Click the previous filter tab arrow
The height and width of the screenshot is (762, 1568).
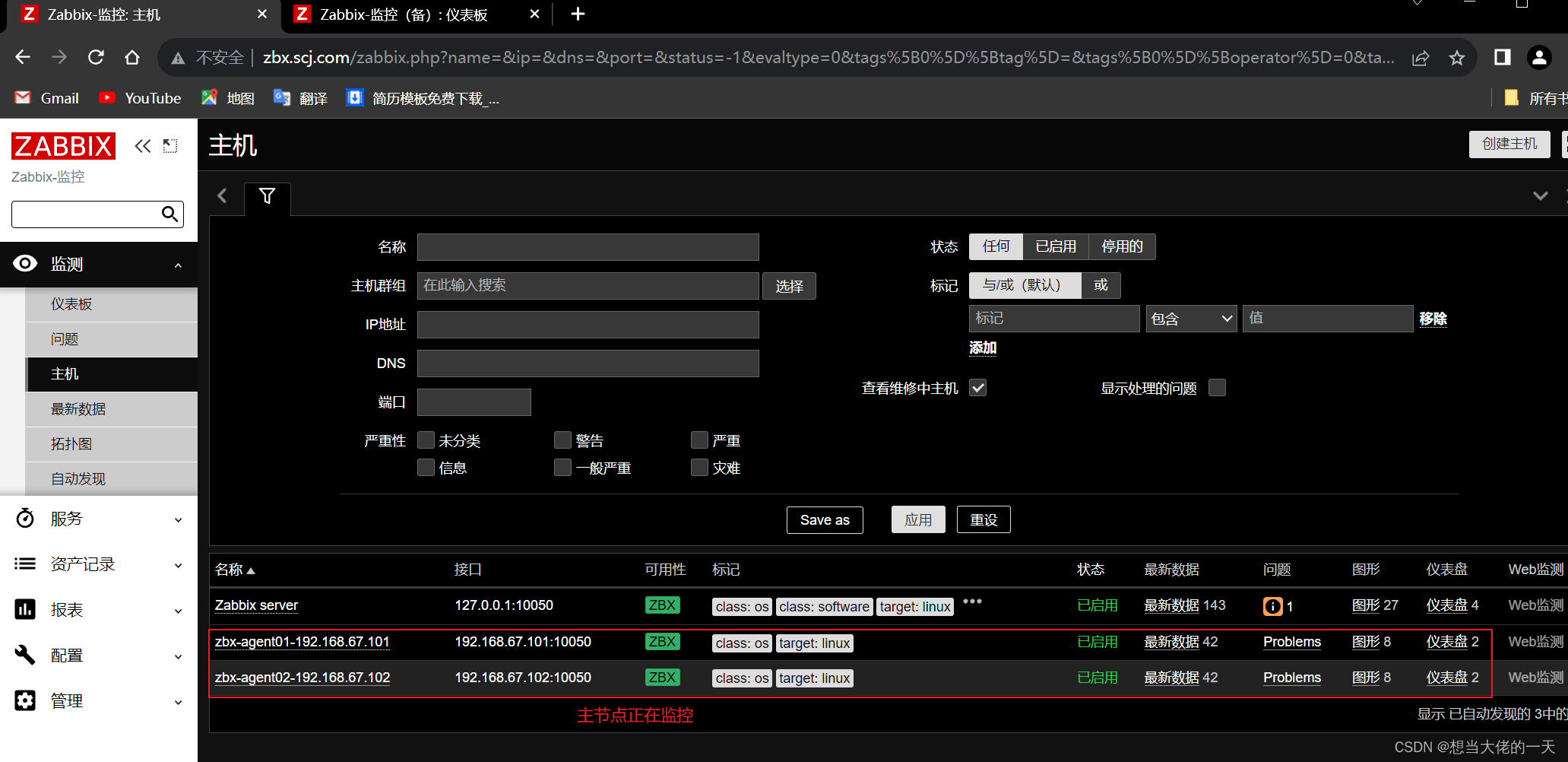point(222,196)
